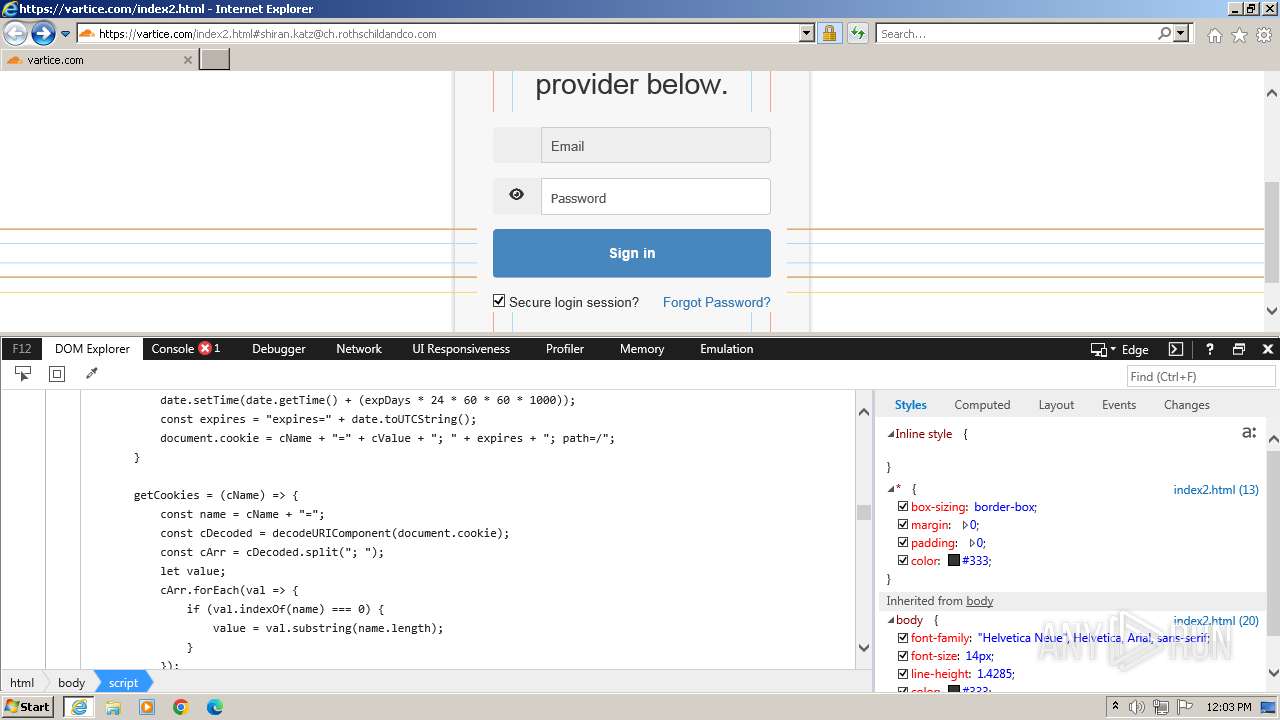Open the Emulation tab
Viewport: 1280px width, 720px height.
(x=727, y=349)
